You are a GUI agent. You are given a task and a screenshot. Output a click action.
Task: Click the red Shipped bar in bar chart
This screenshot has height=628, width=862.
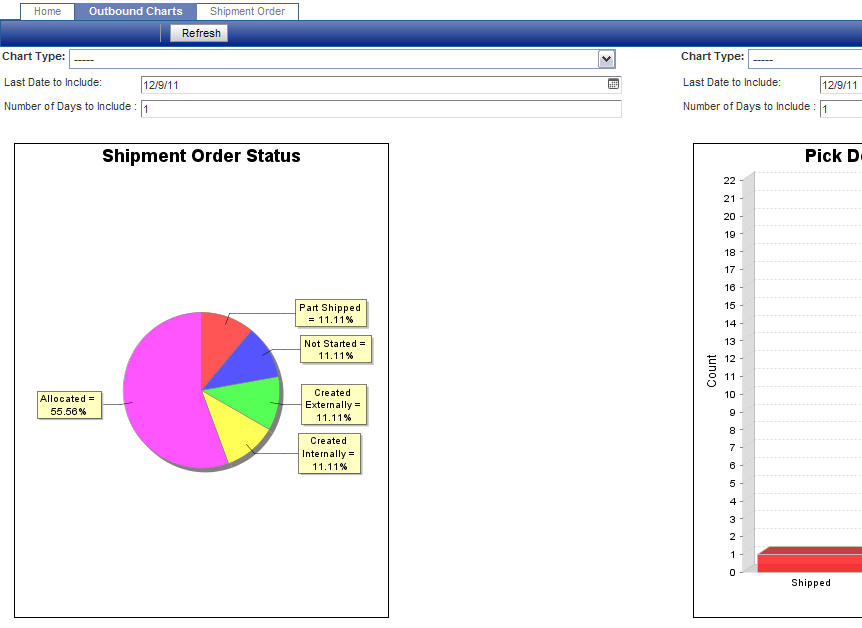[810, 560]
